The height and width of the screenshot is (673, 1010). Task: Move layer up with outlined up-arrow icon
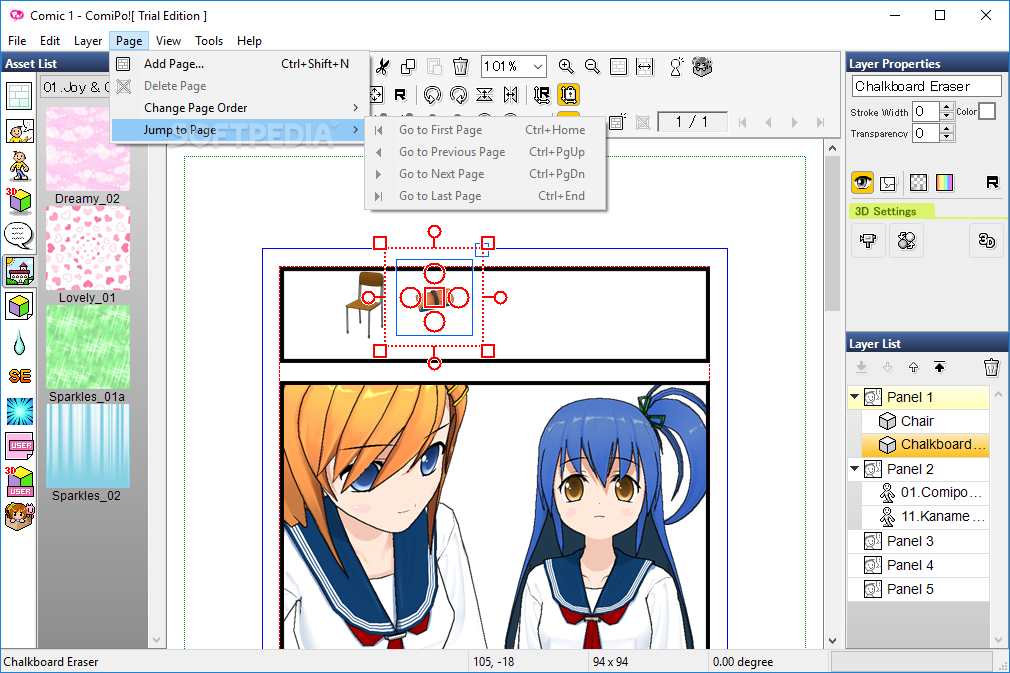913,367
